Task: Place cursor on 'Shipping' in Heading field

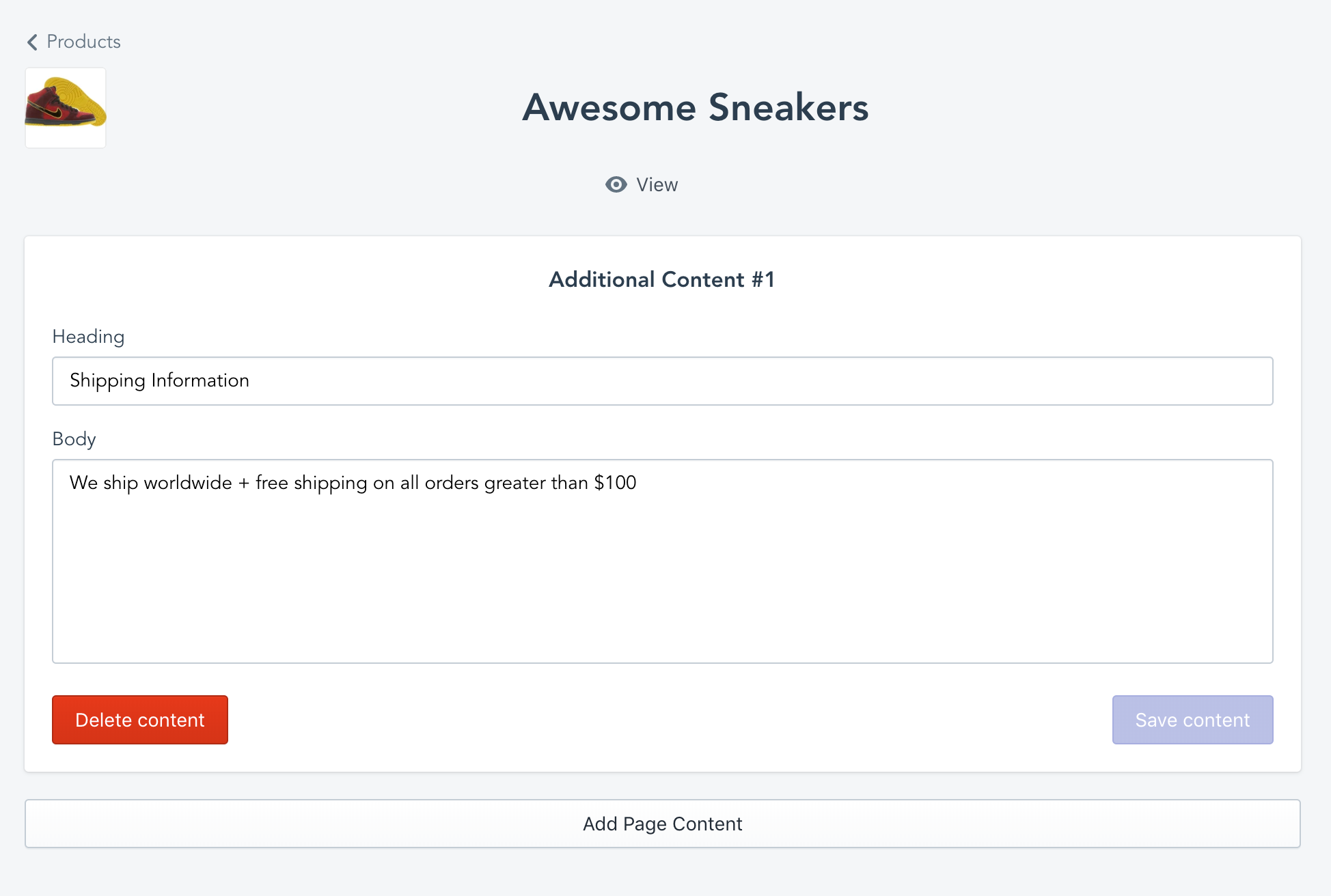Action: point(107,381)
